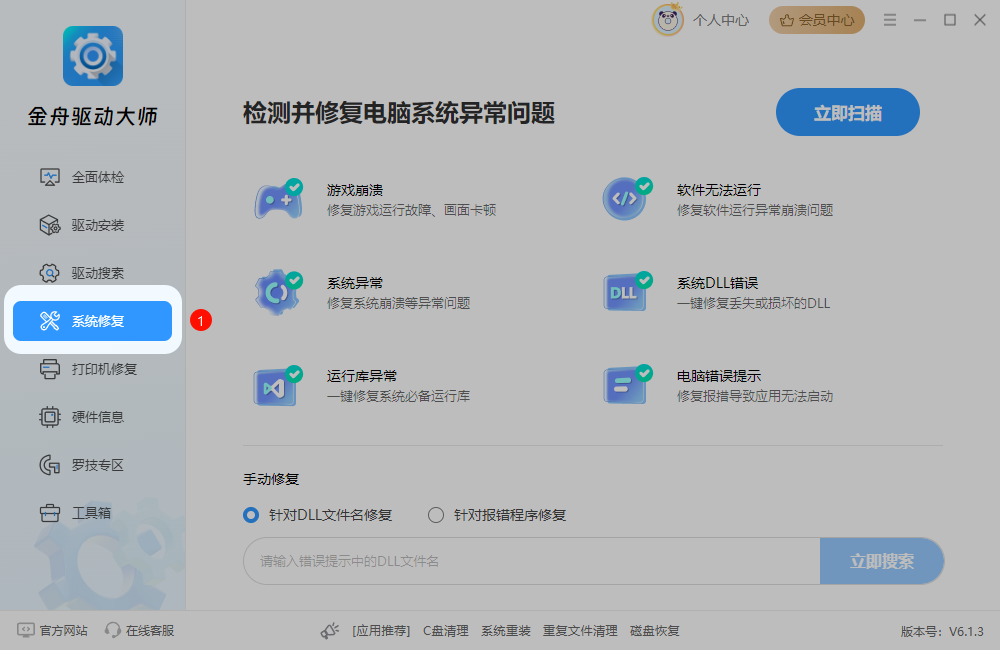The image size is (1000, 650).
Task: Click the version number V6.1.3 text
Action: coord(966,632)
